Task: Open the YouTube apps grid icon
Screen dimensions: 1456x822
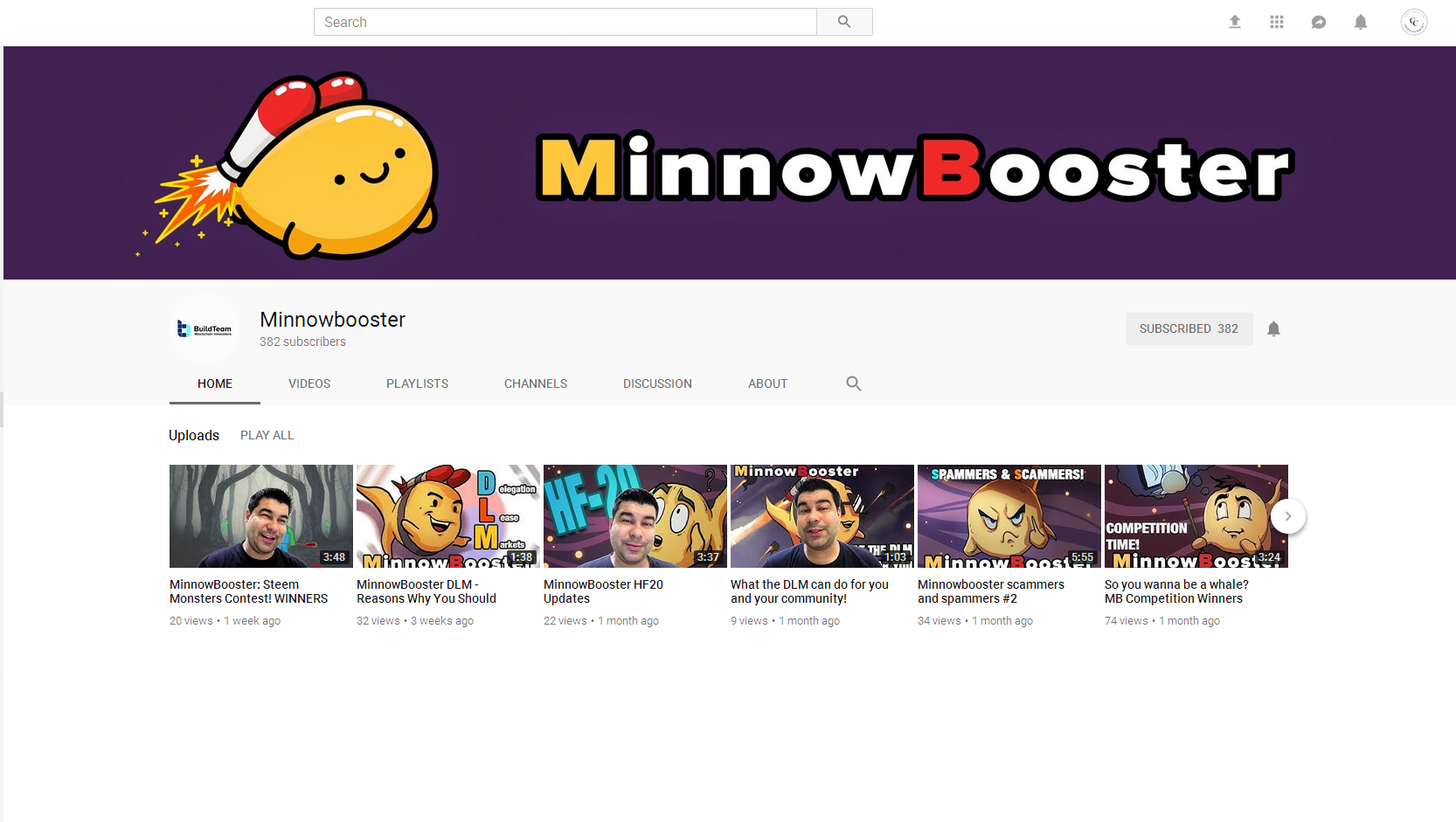Action: [1277, 22]
